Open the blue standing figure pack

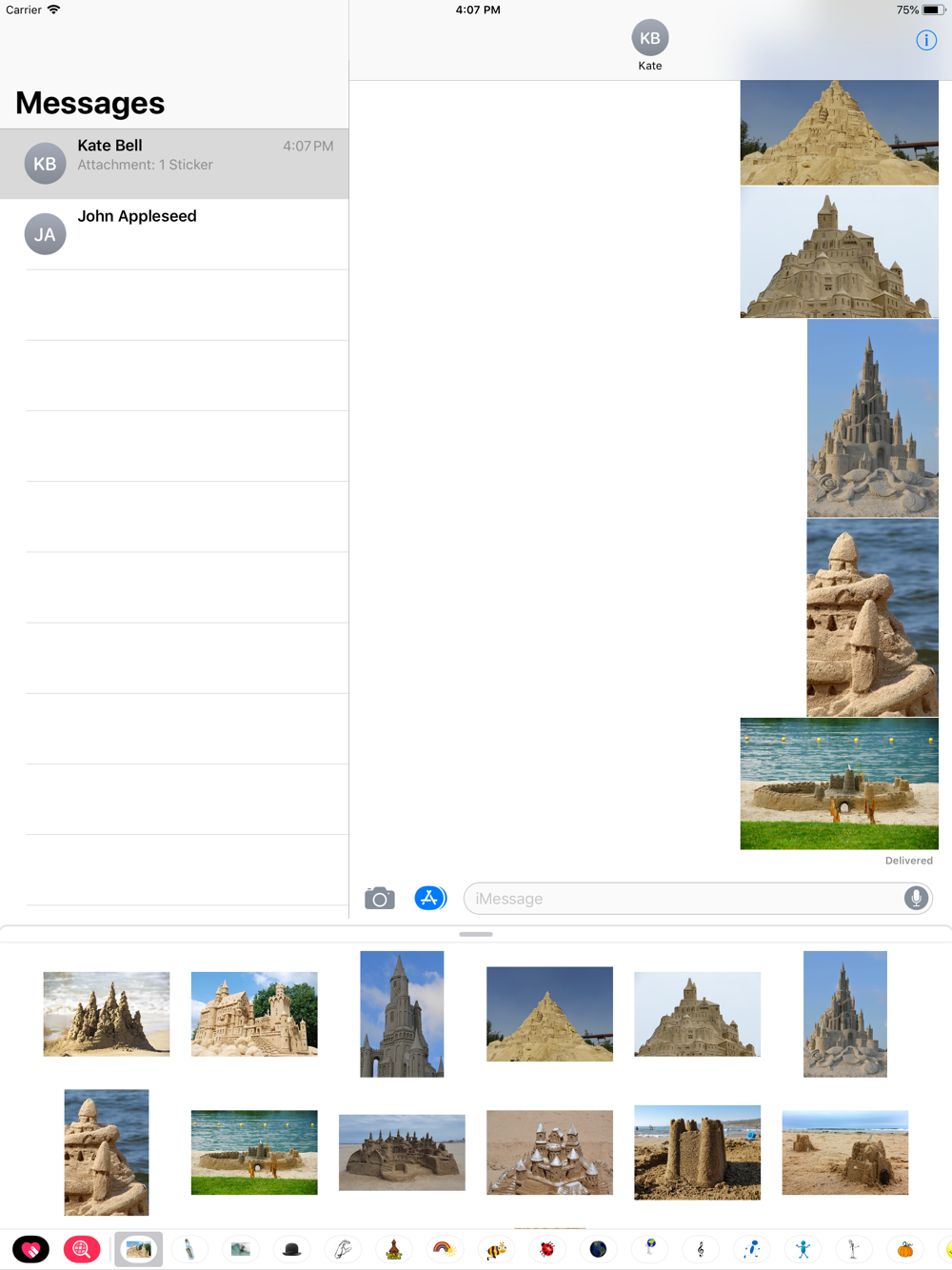click(x=803, y=1249)
